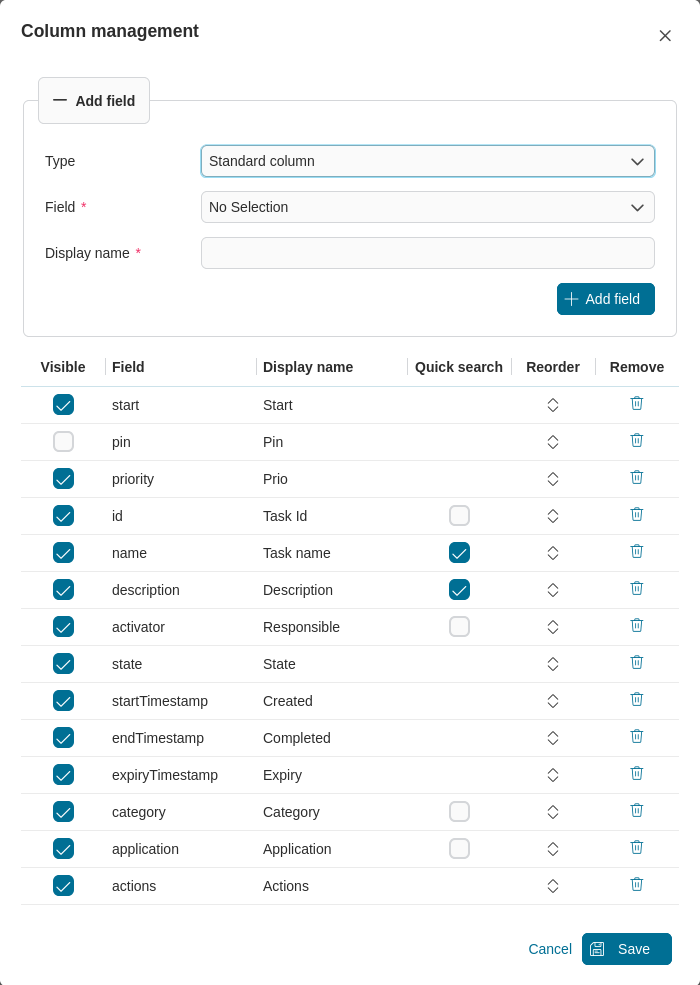Enable visibility for the pin field
Image resolution: width=700 pixels, height=985 pixels.
pos(63,441)
